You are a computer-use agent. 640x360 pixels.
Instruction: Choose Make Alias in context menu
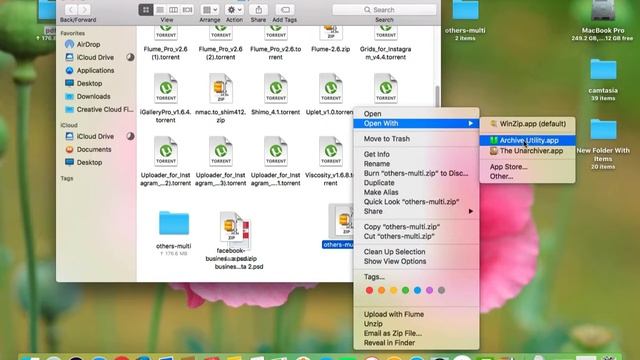416,192
